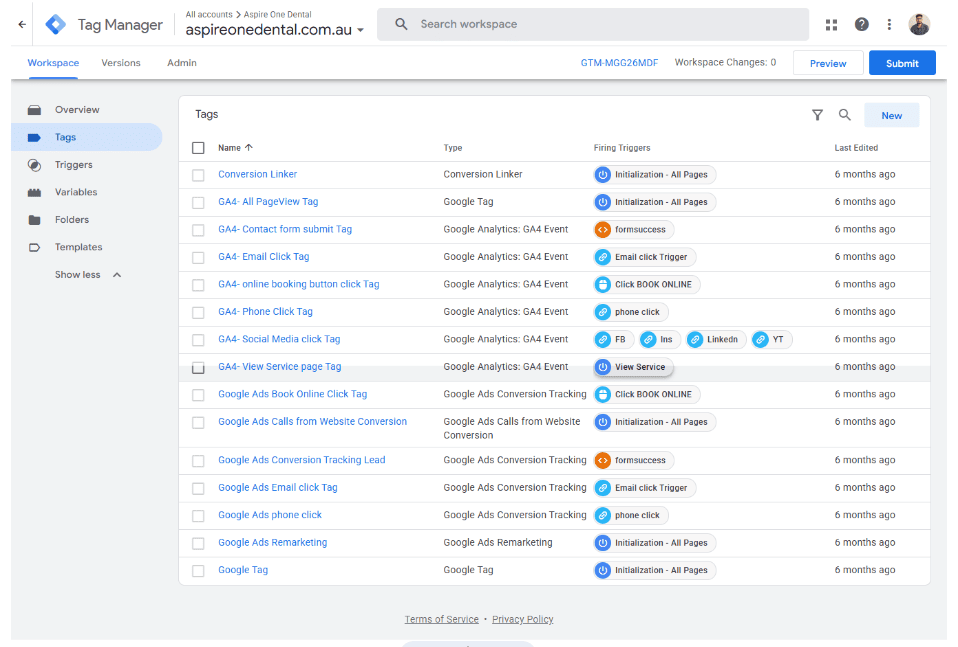Switch to the Workspace tab
The image size is (958, 647).
53,63
